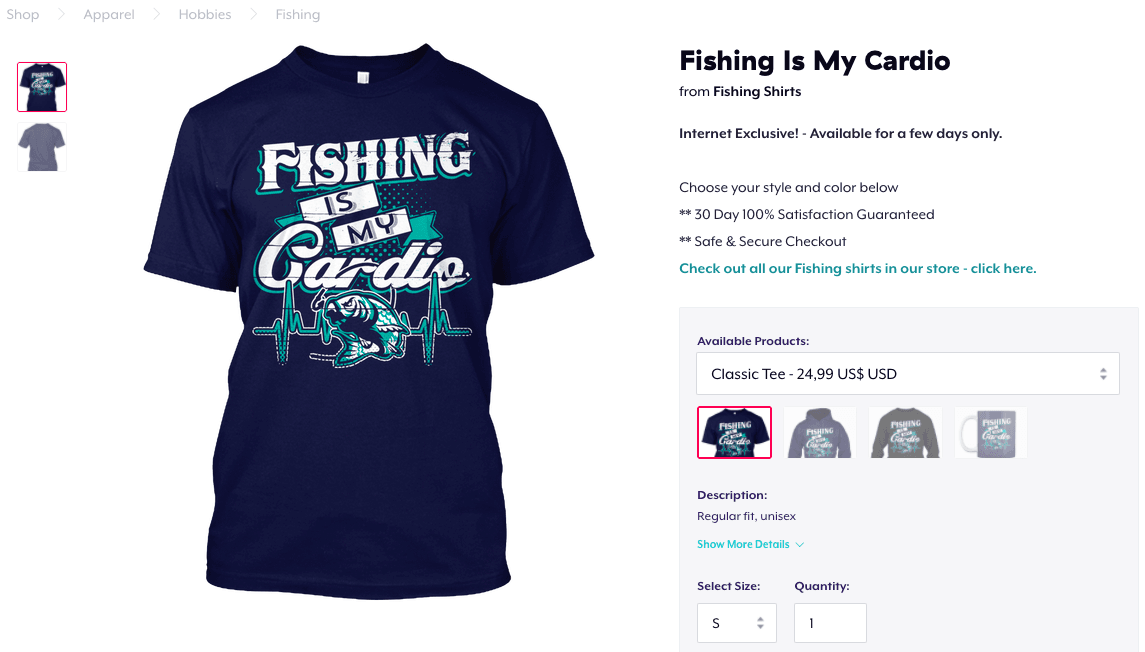Click the Check out all Fishing shirts link
Screen dimensions: 1145x652
(857, 269)
